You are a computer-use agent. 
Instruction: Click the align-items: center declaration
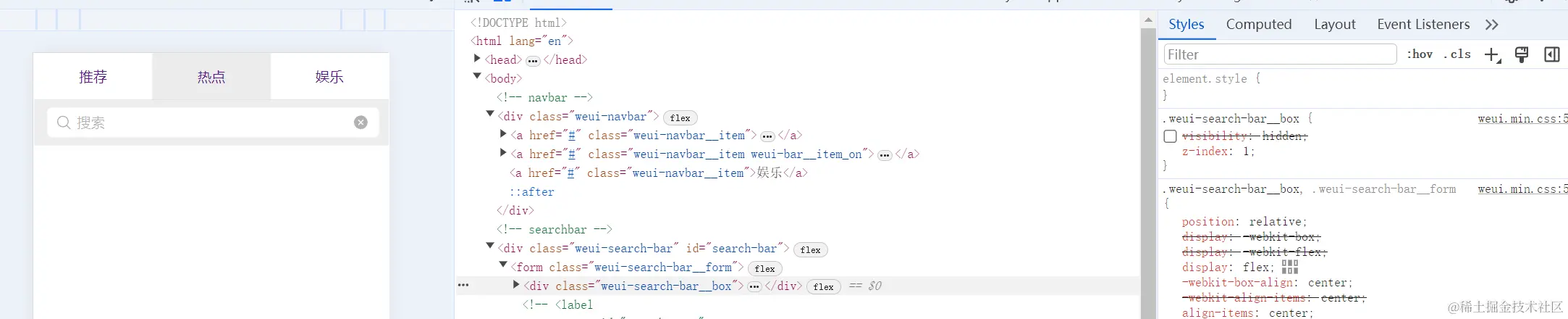pyautogui.click(x=1247, y=313)
